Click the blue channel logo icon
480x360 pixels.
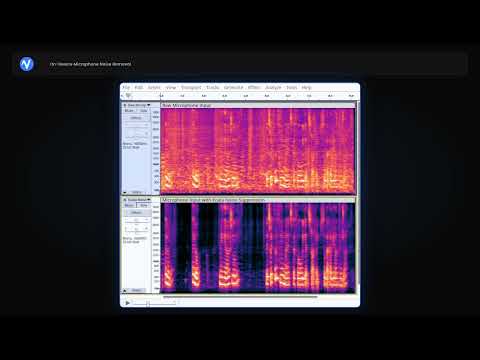click(x=26, y=64)
